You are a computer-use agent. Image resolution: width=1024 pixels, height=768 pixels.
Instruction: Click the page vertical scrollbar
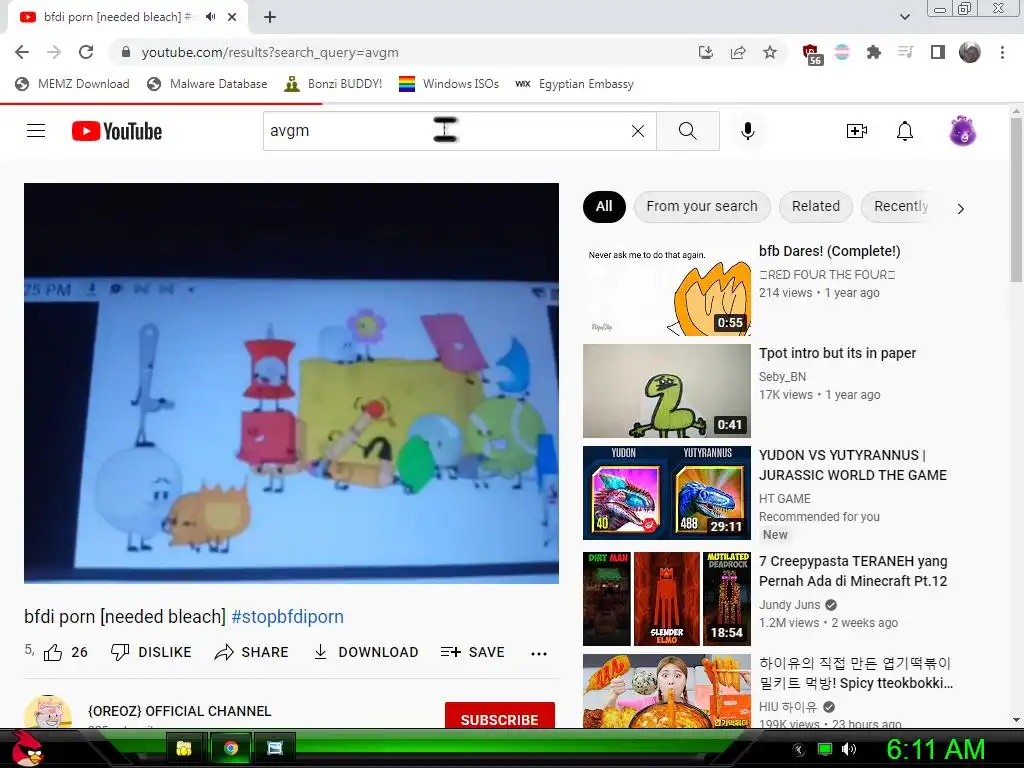[x=1016, y=200]
